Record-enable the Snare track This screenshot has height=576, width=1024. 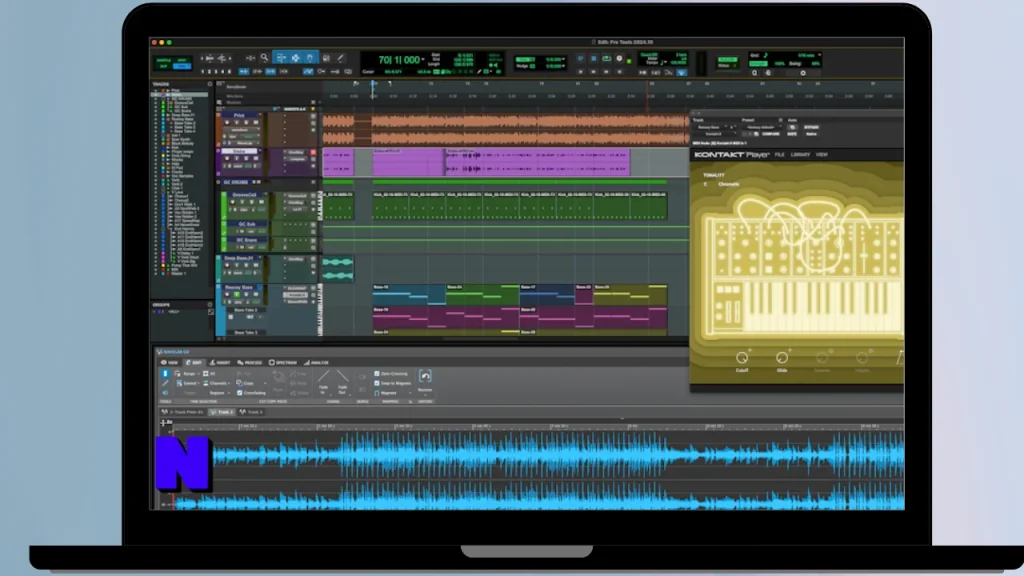click(227, 157)
